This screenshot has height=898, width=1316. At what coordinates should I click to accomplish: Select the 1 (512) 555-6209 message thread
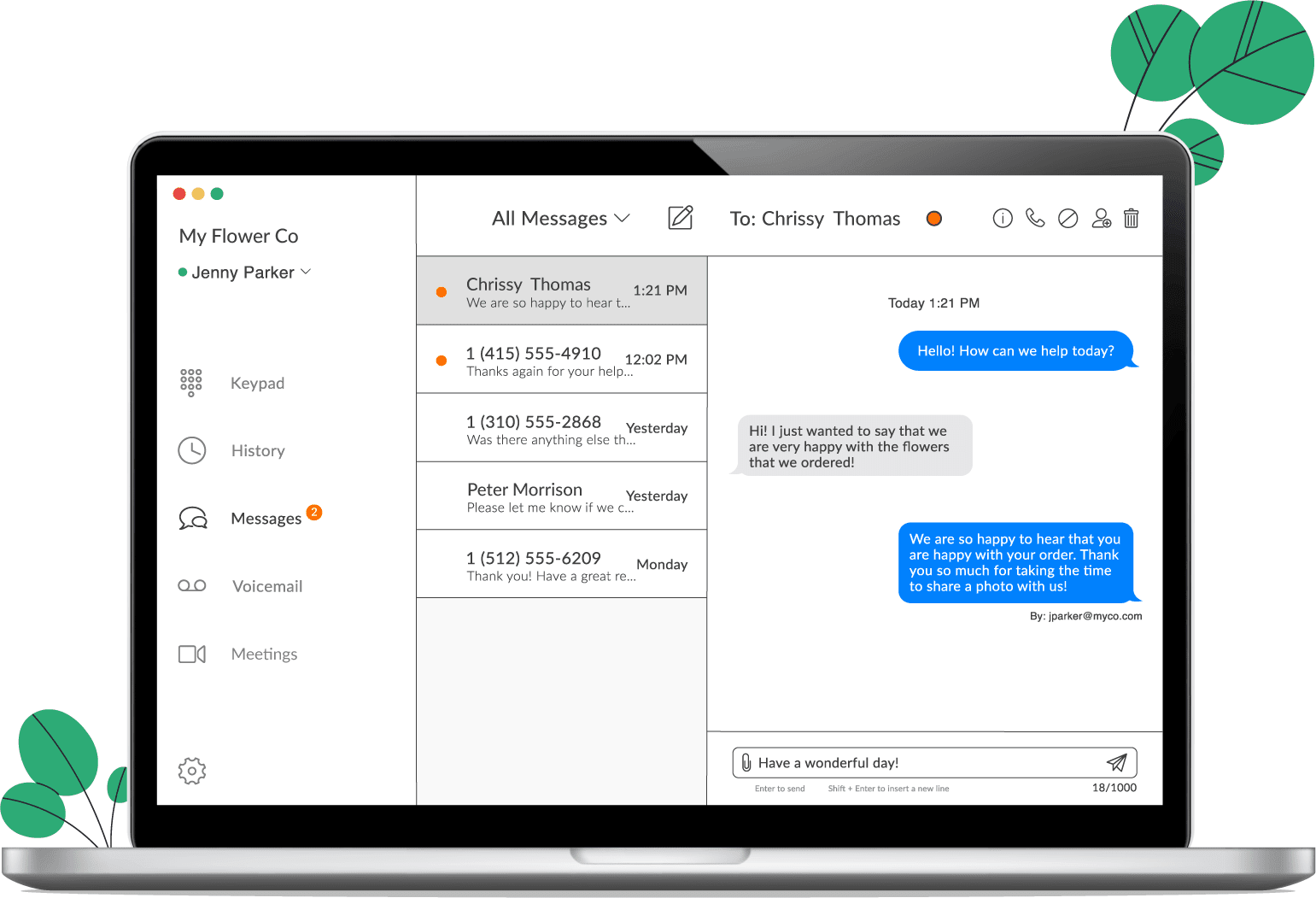pyautogui.click(x=561, y=565)
